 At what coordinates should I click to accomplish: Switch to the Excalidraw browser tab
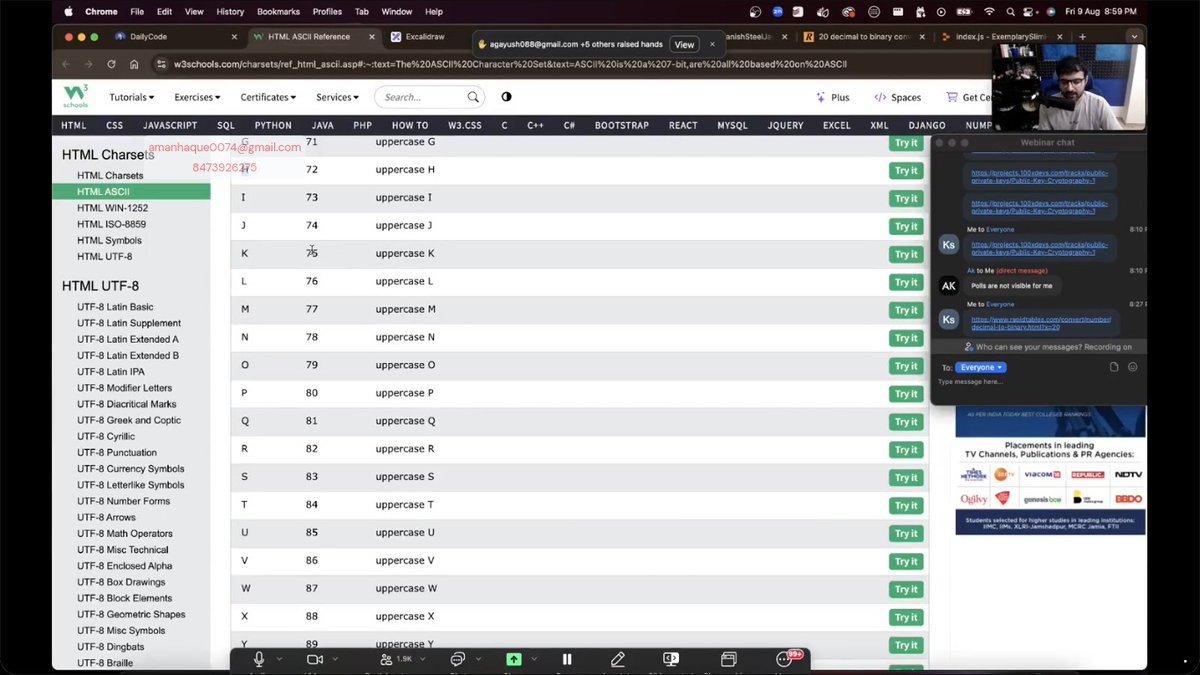tap(425, 36)
